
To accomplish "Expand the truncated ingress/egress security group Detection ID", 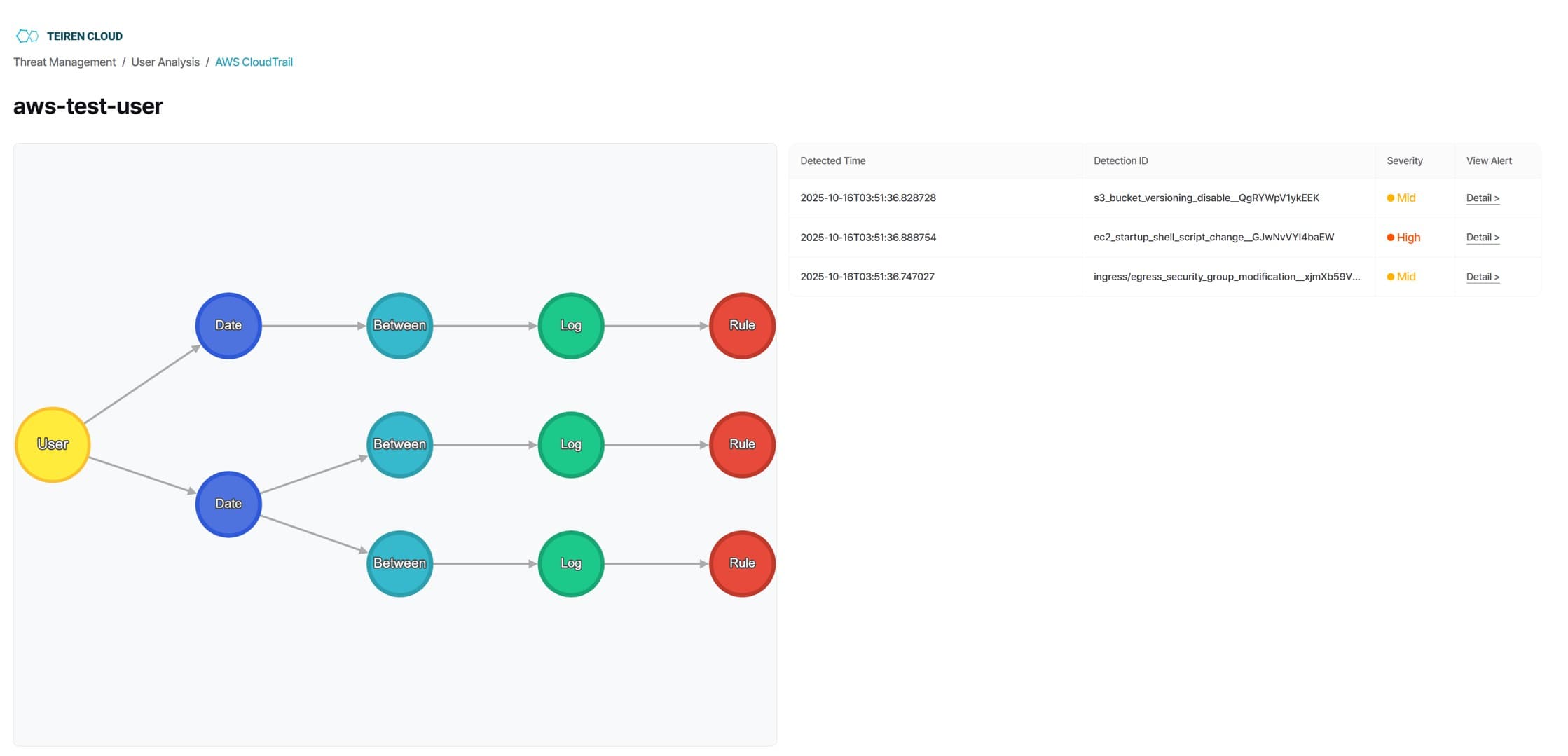I will [1227, 276].
